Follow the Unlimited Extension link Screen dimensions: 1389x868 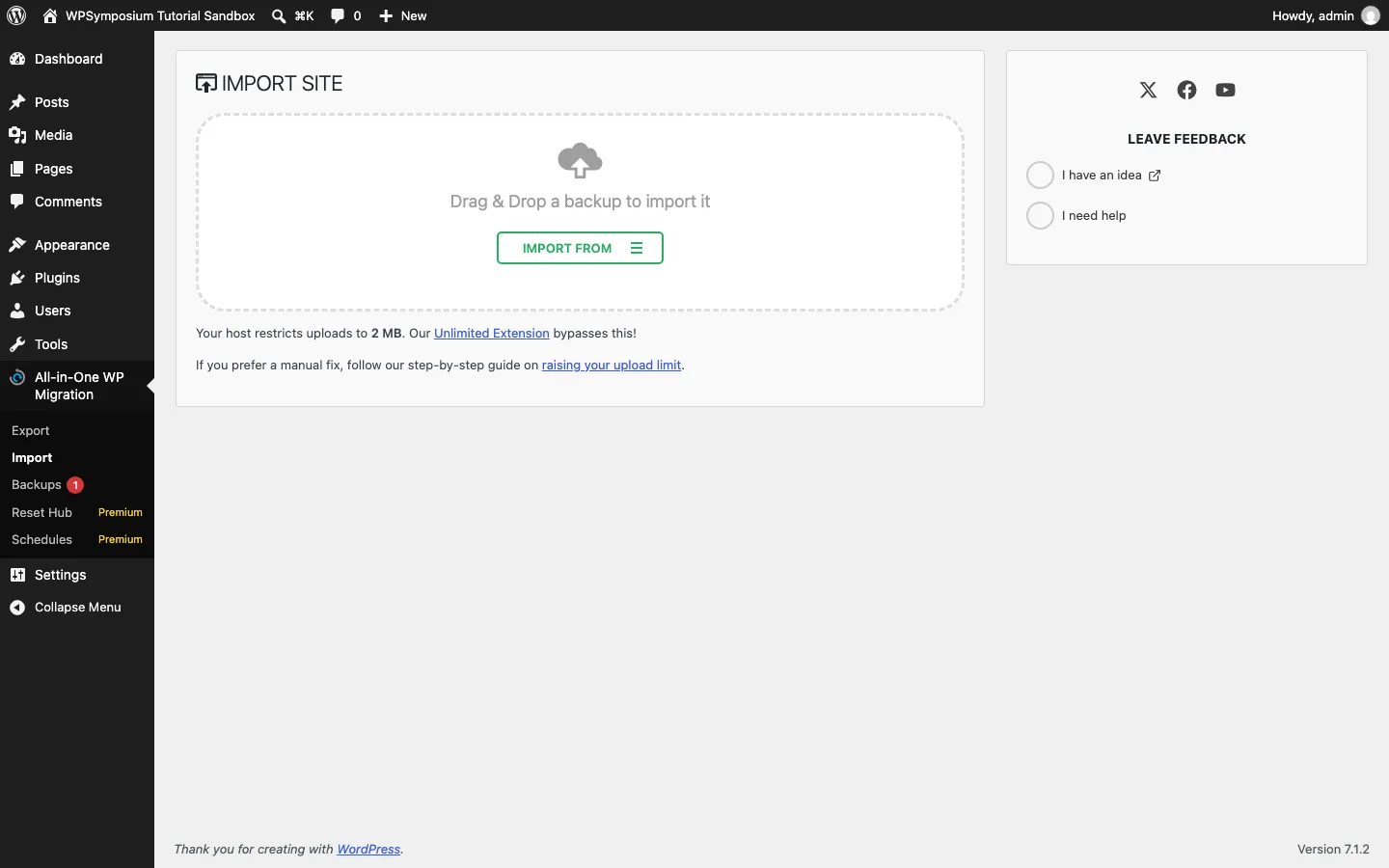(x=492, y=334)
